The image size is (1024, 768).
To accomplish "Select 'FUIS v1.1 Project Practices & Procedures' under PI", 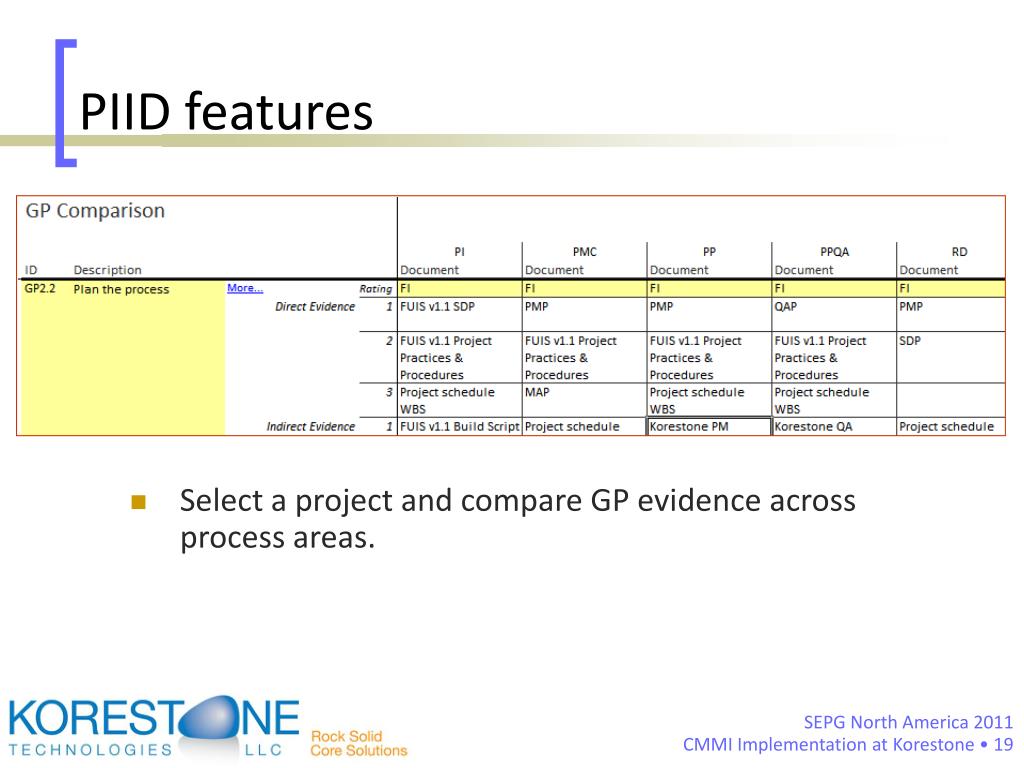I will tap(460, 357).
